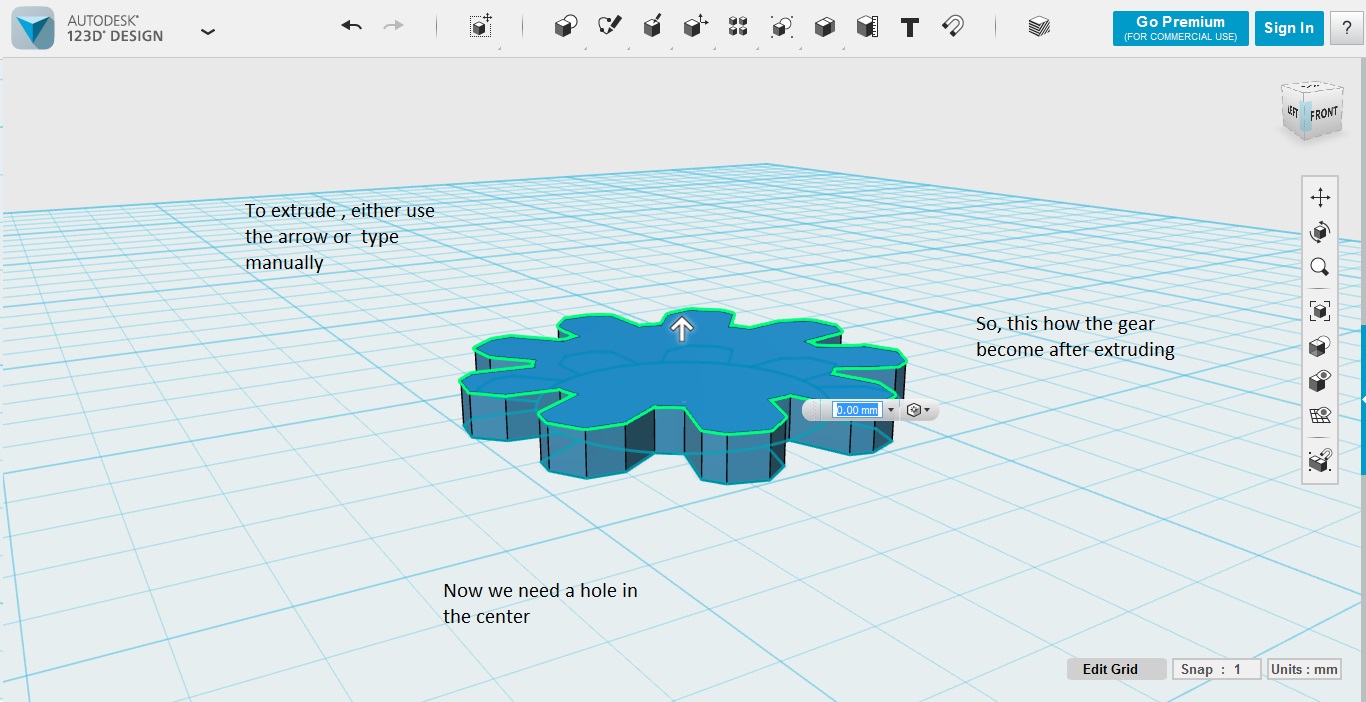Click the Measure tool icon
Viewport: 1366px width, 702px height.
click(867, 27)
